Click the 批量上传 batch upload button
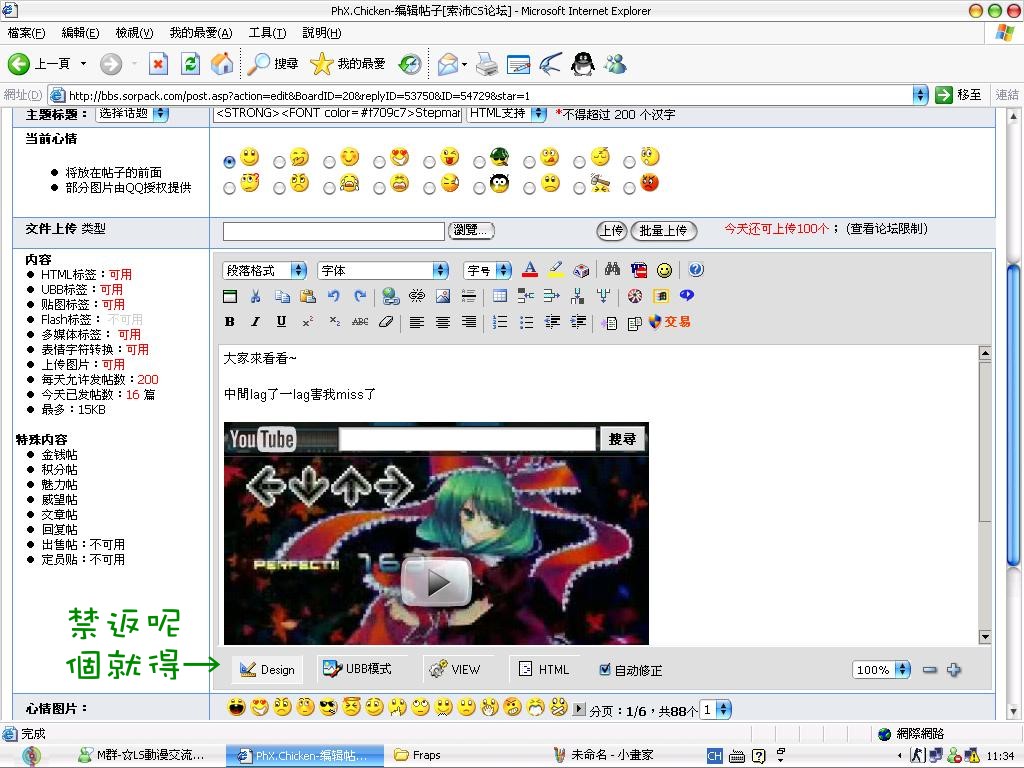 point(663,230)
